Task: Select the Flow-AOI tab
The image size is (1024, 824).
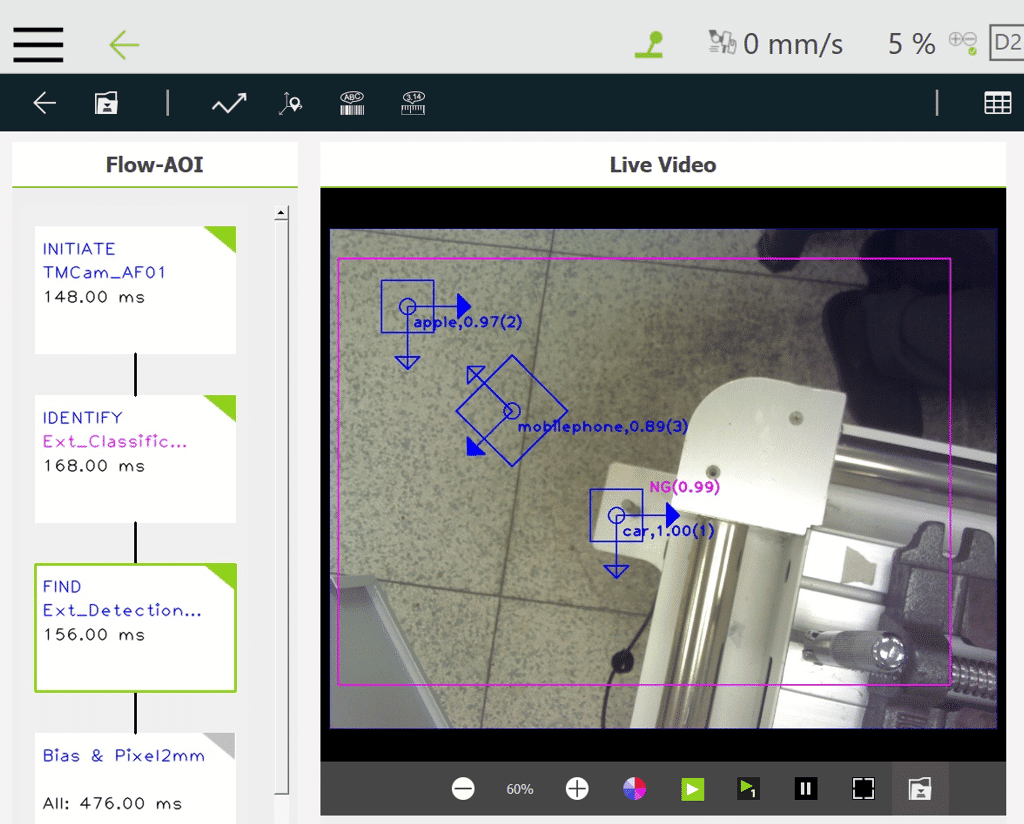Action: (155, 165)
